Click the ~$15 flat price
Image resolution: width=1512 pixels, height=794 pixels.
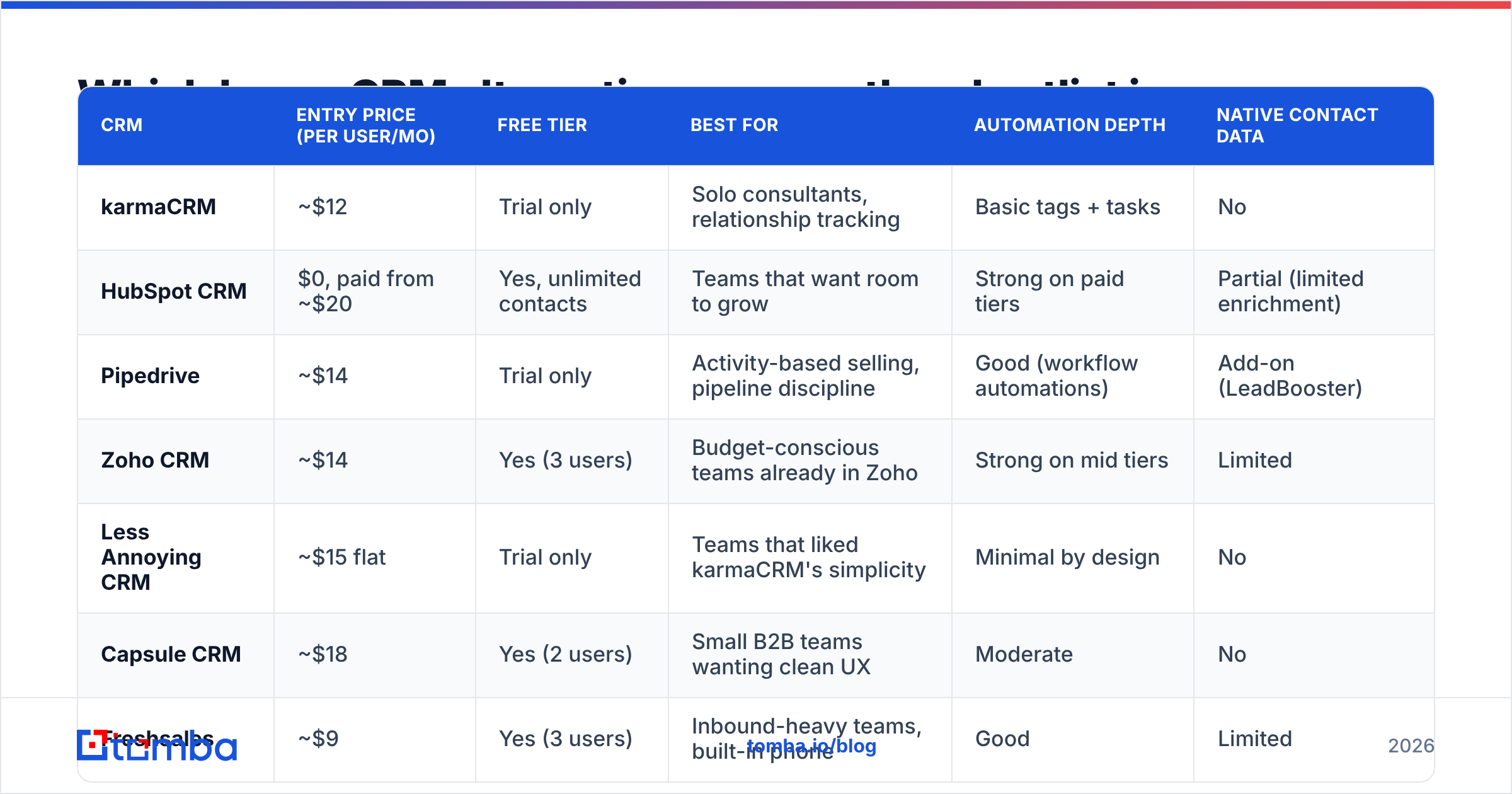coord(341,557)
